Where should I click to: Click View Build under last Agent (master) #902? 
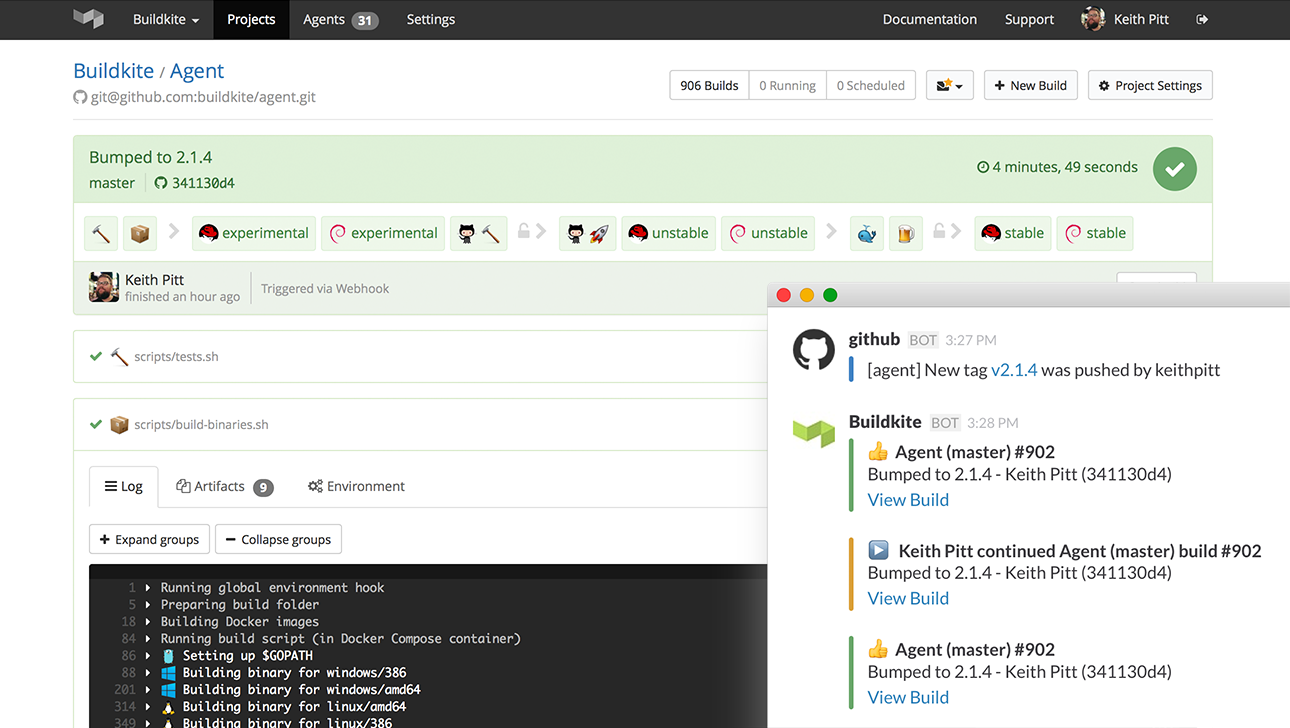click(908, 697)
